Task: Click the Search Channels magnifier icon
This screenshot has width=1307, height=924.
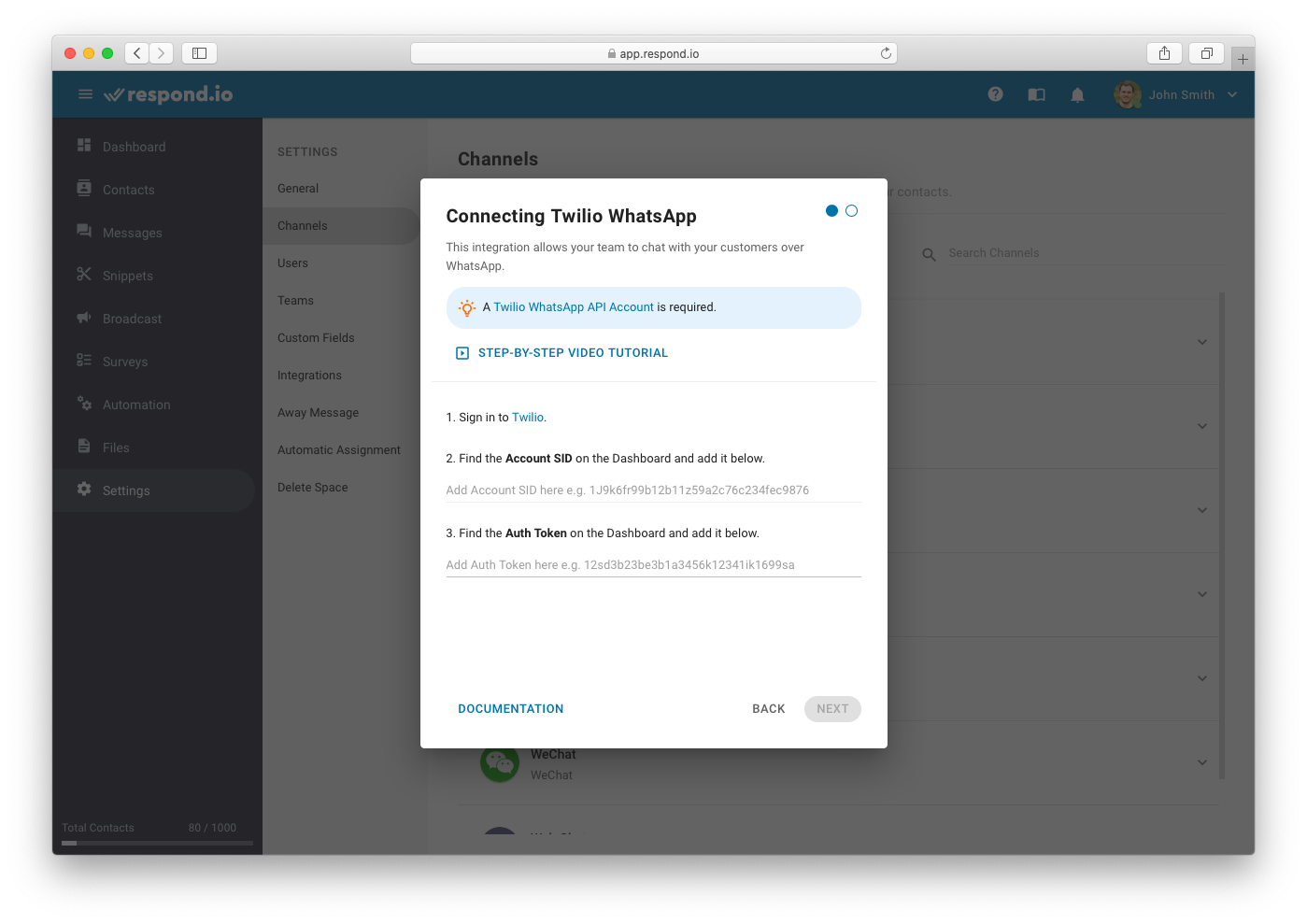Action: pyautogui.click(x=929, y=254)
